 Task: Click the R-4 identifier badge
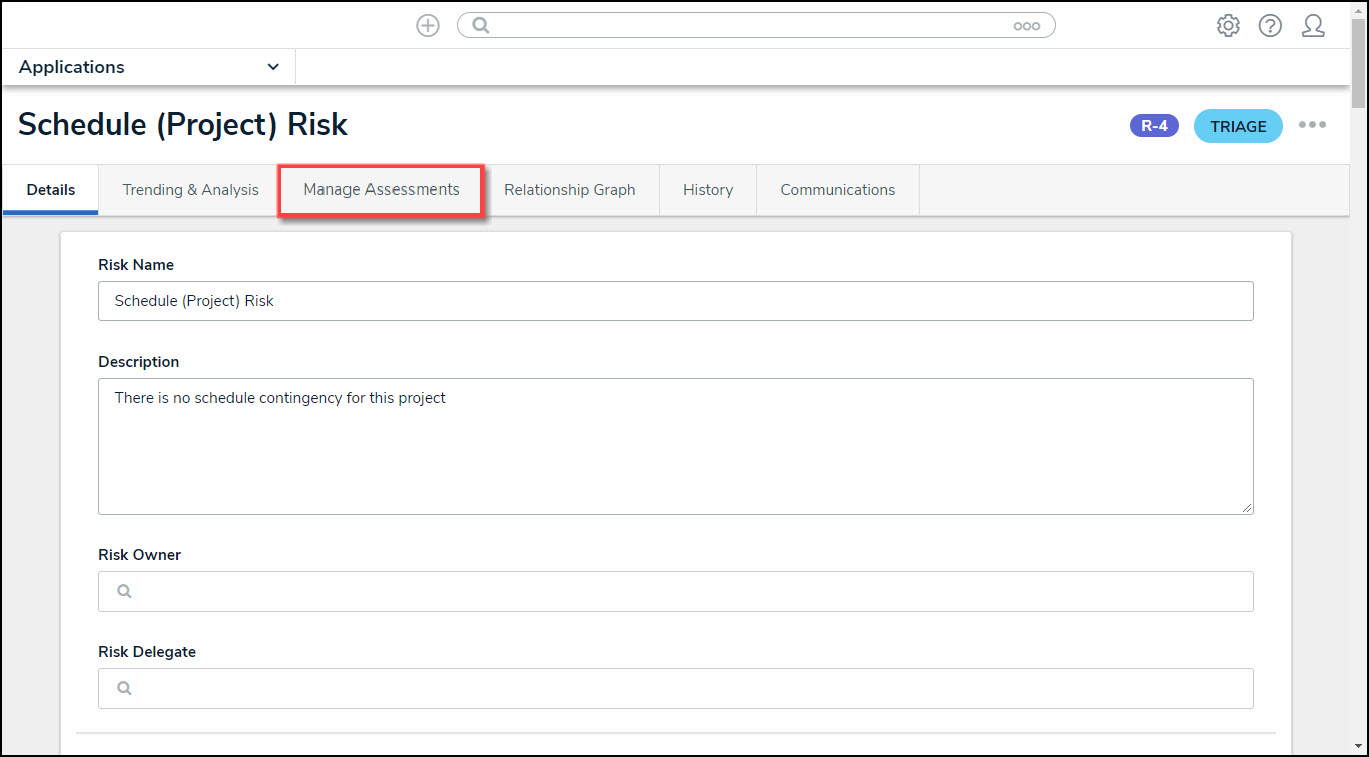point(1154,126)
